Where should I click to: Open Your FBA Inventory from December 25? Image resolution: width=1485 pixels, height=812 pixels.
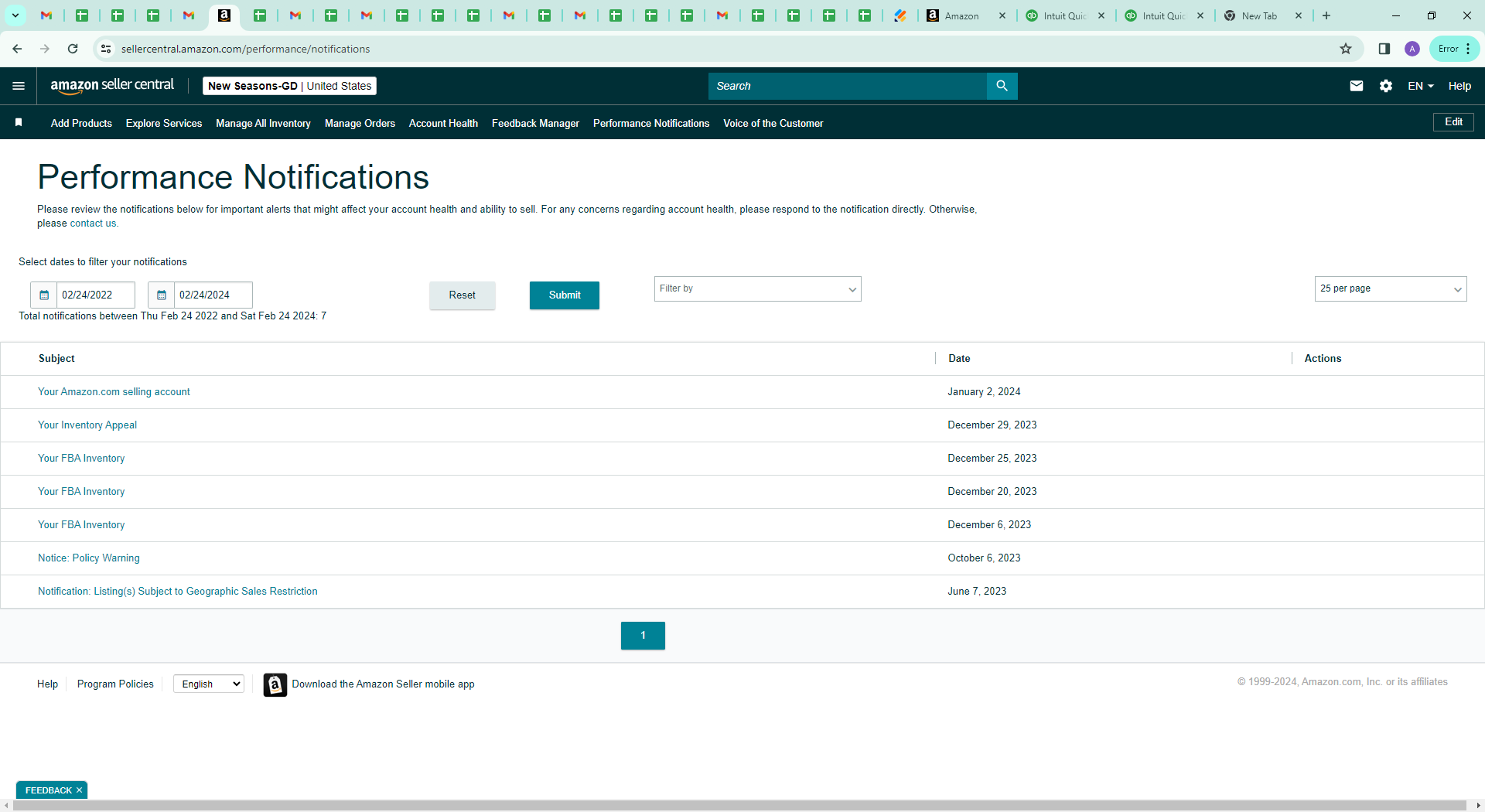tap(81, 459)
